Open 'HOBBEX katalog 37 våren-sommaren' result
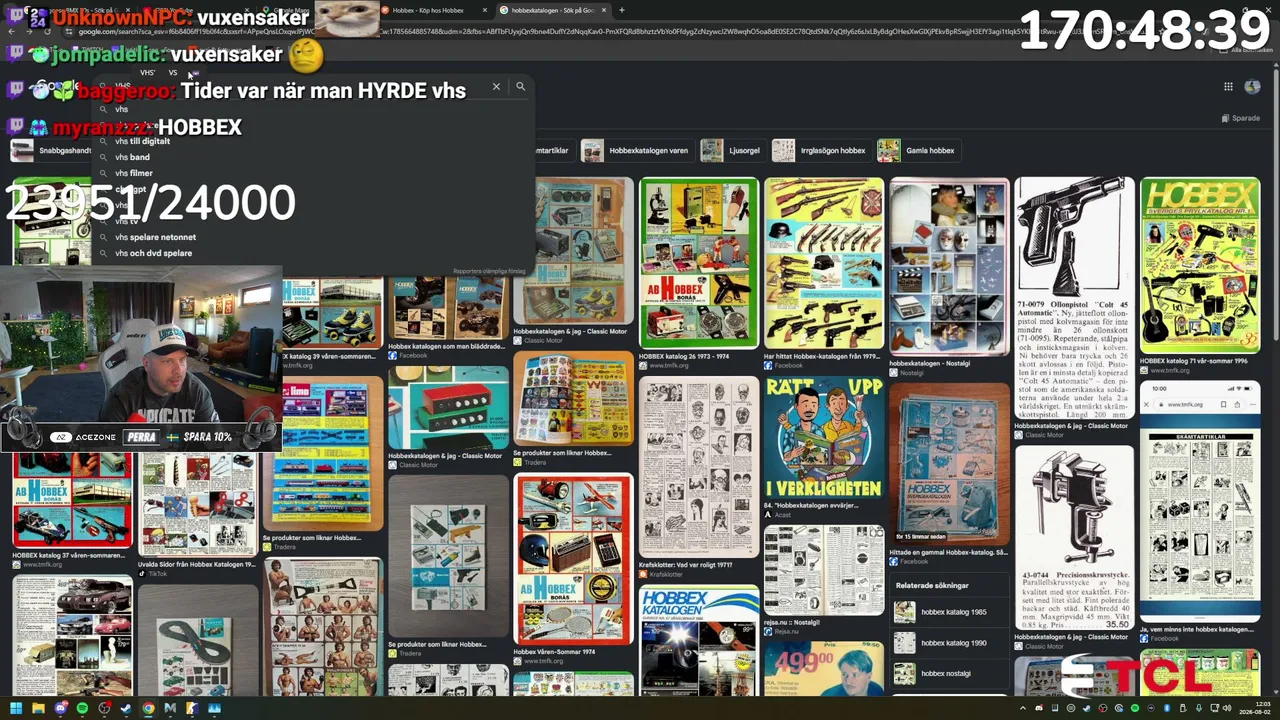1280x720 pixels. (68, 555)
